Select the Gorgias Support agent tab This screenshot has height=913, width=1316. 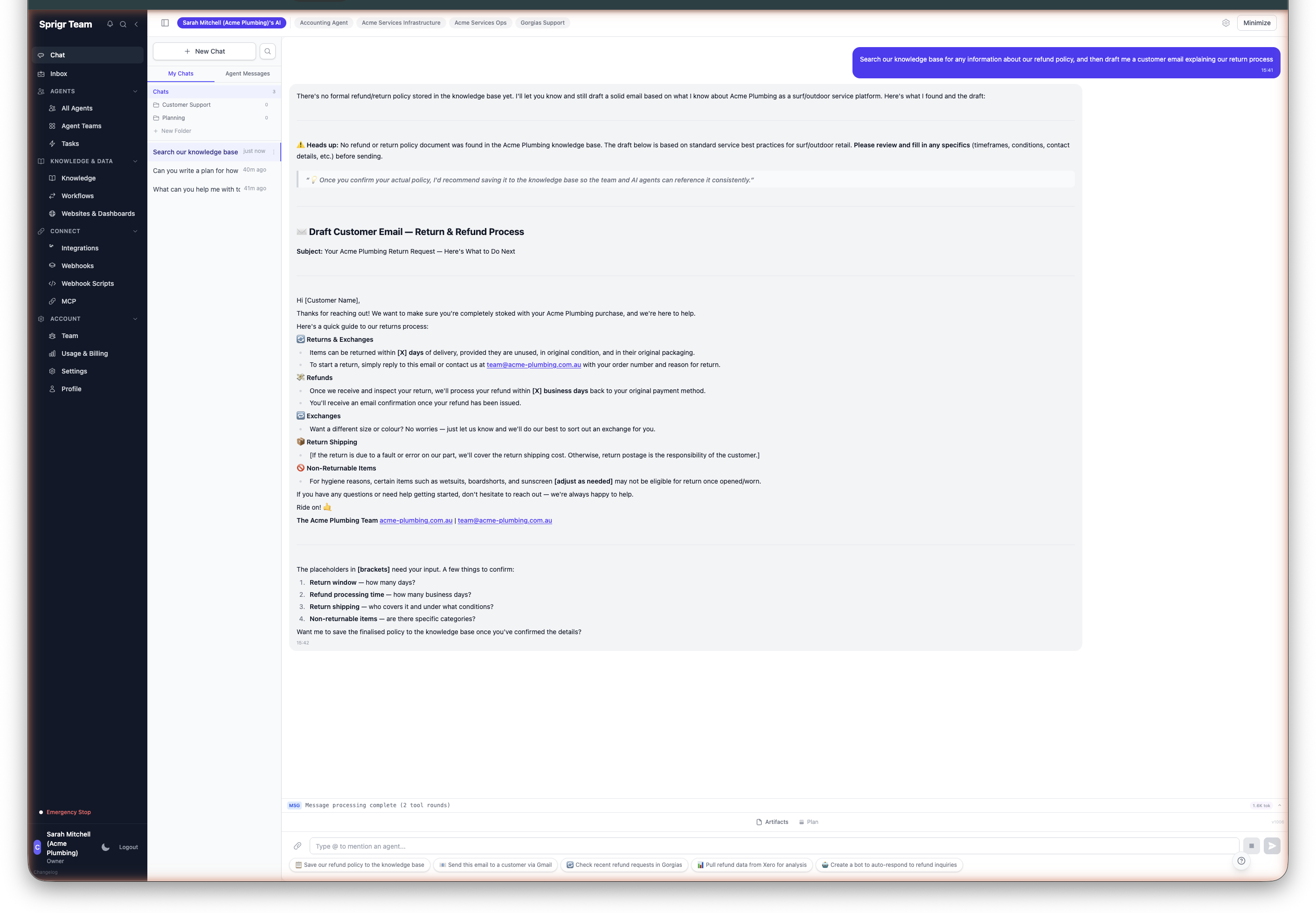pos(542,22)
